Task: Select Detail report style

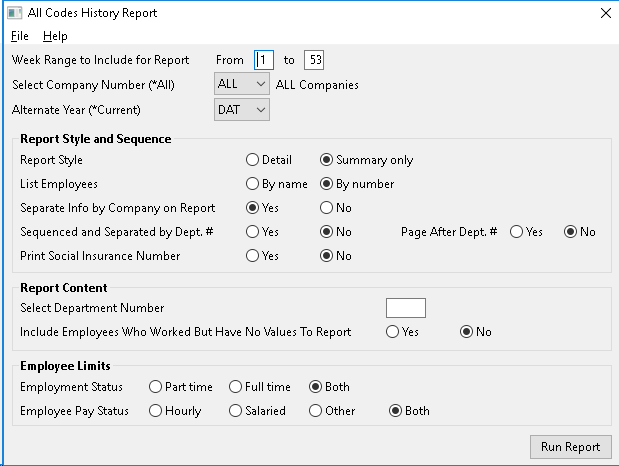Action: tap(268, 160)
